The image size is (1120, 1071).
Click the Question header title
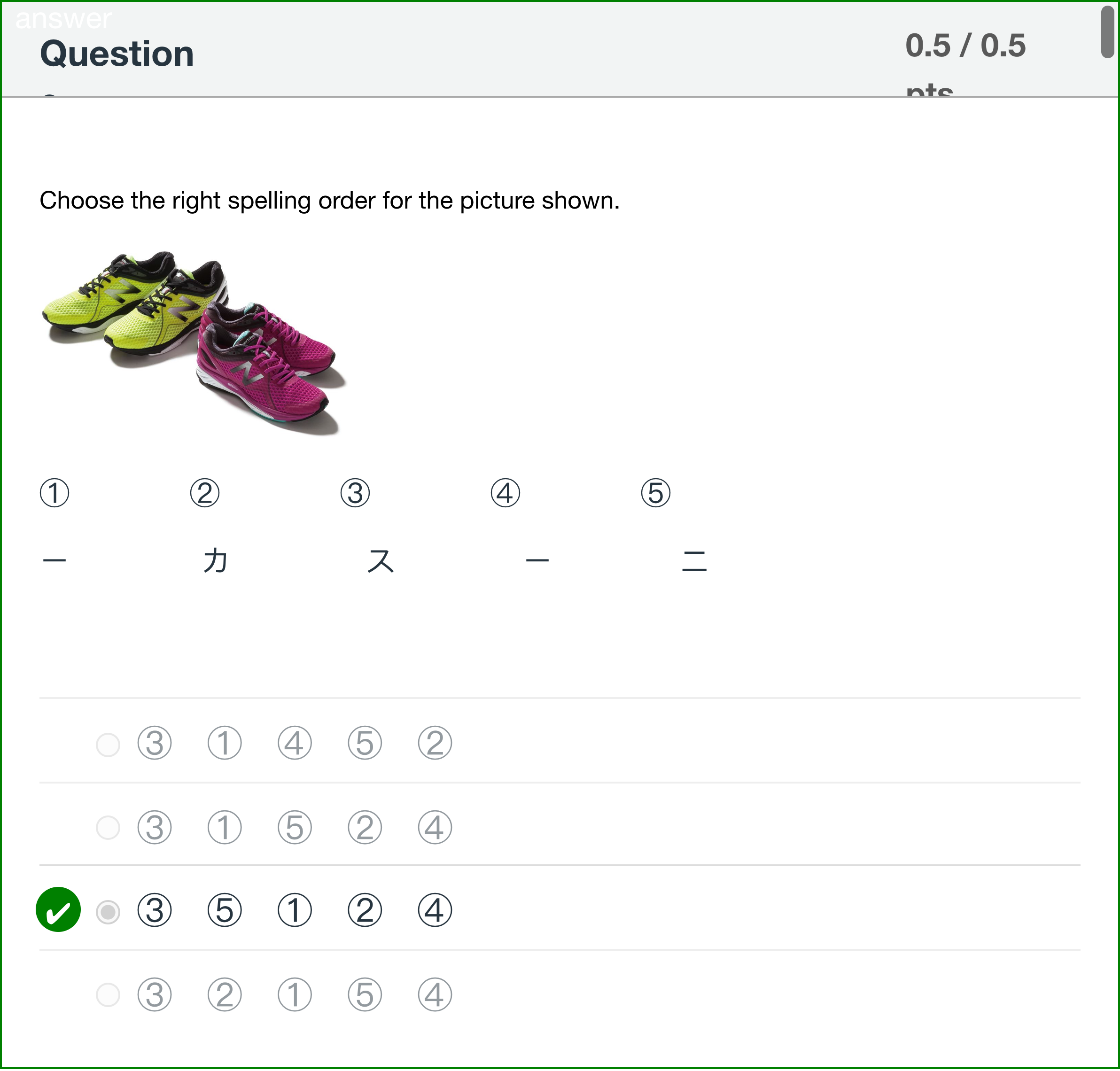click(117, 54)
